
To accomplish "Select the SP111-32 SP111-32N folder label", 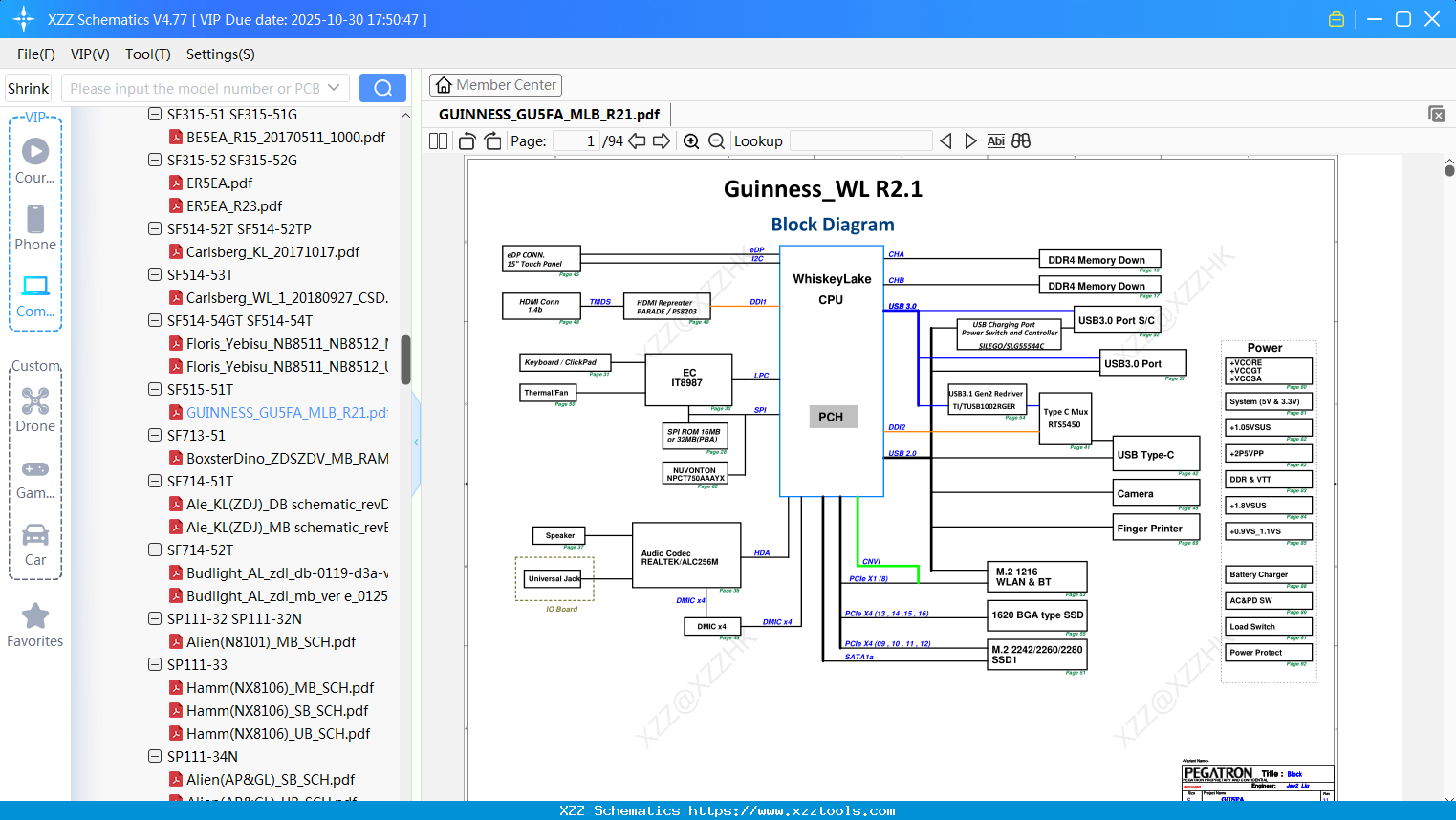I will [234, 619].
